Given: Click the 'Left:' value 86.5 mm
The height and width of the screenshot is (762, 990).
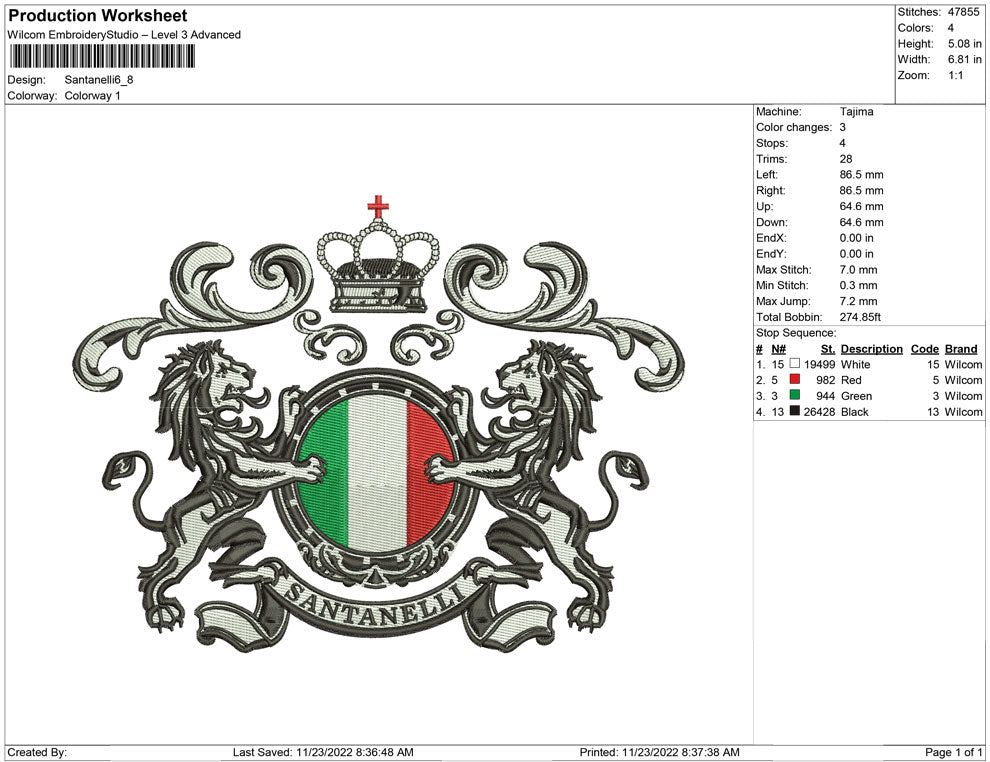Looking at the screenshot, I should click(x=861, y=175).
